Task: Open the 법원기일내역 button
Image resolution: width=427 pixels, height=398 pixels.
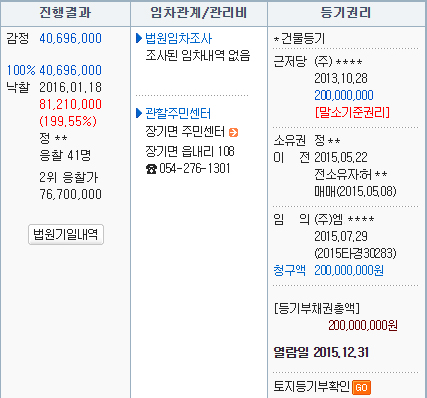Action: click(x=66, y=235)
